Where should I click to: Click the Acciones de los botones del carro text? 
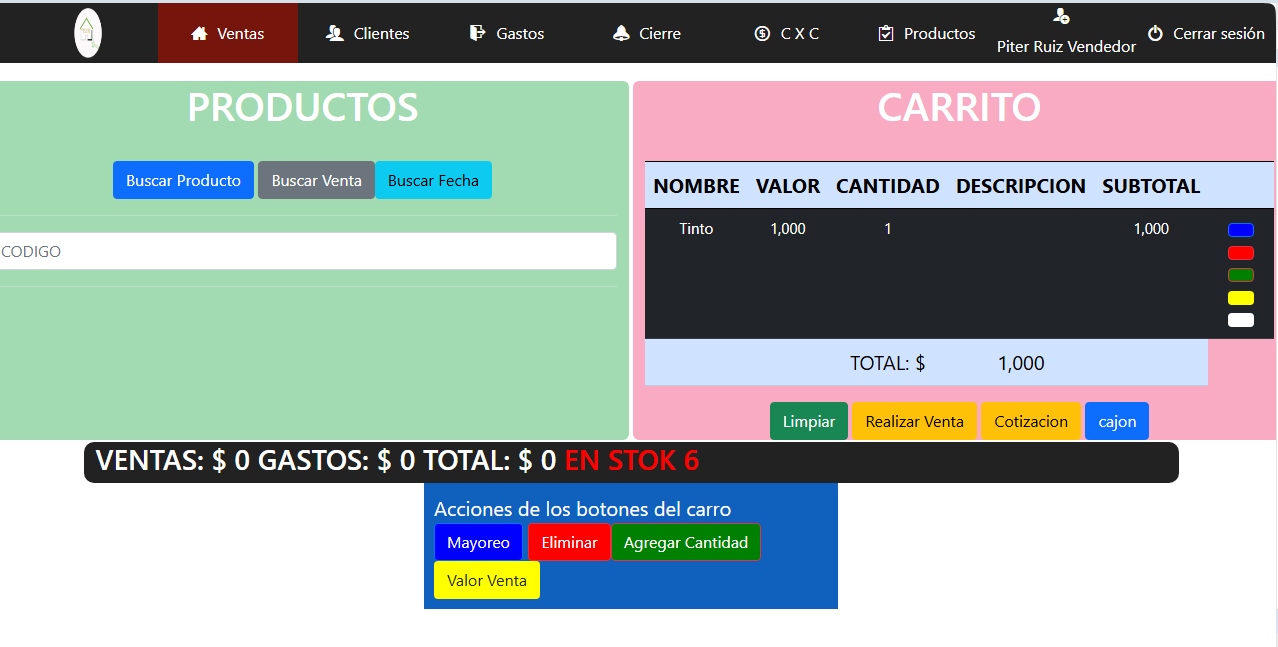pyautogui.click(x=583, y=509)
